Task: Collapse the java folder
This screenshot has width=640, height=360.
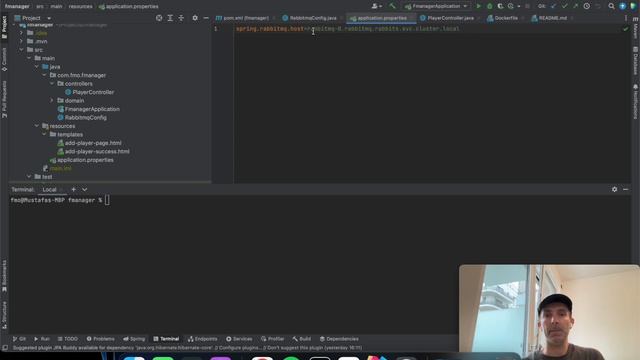Action: (37, 67)
